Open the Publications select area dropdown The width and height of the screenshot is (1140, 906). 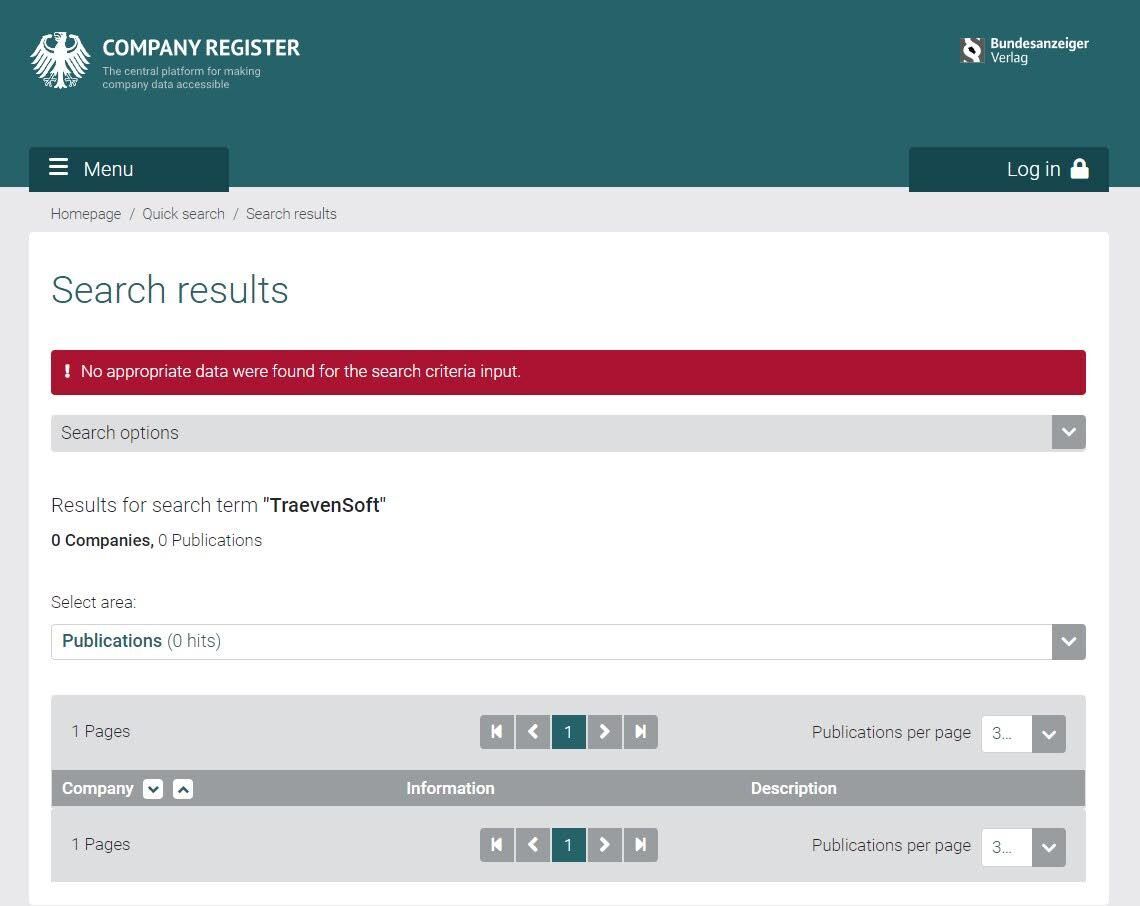pos(568,641)
